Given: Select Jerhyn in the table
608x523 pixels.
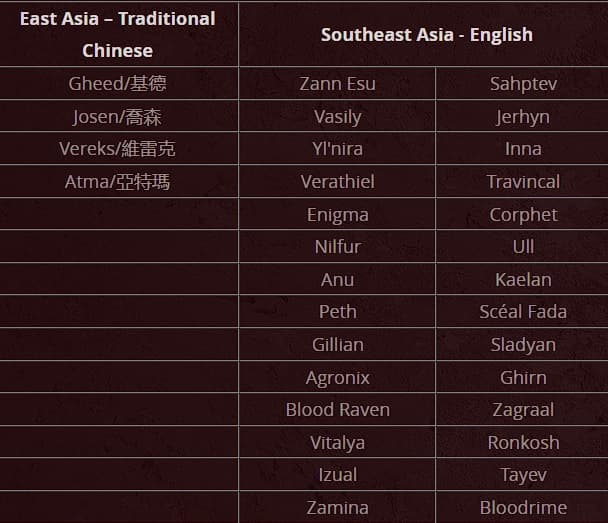Looking at the screenshot, I should (523, 116).
